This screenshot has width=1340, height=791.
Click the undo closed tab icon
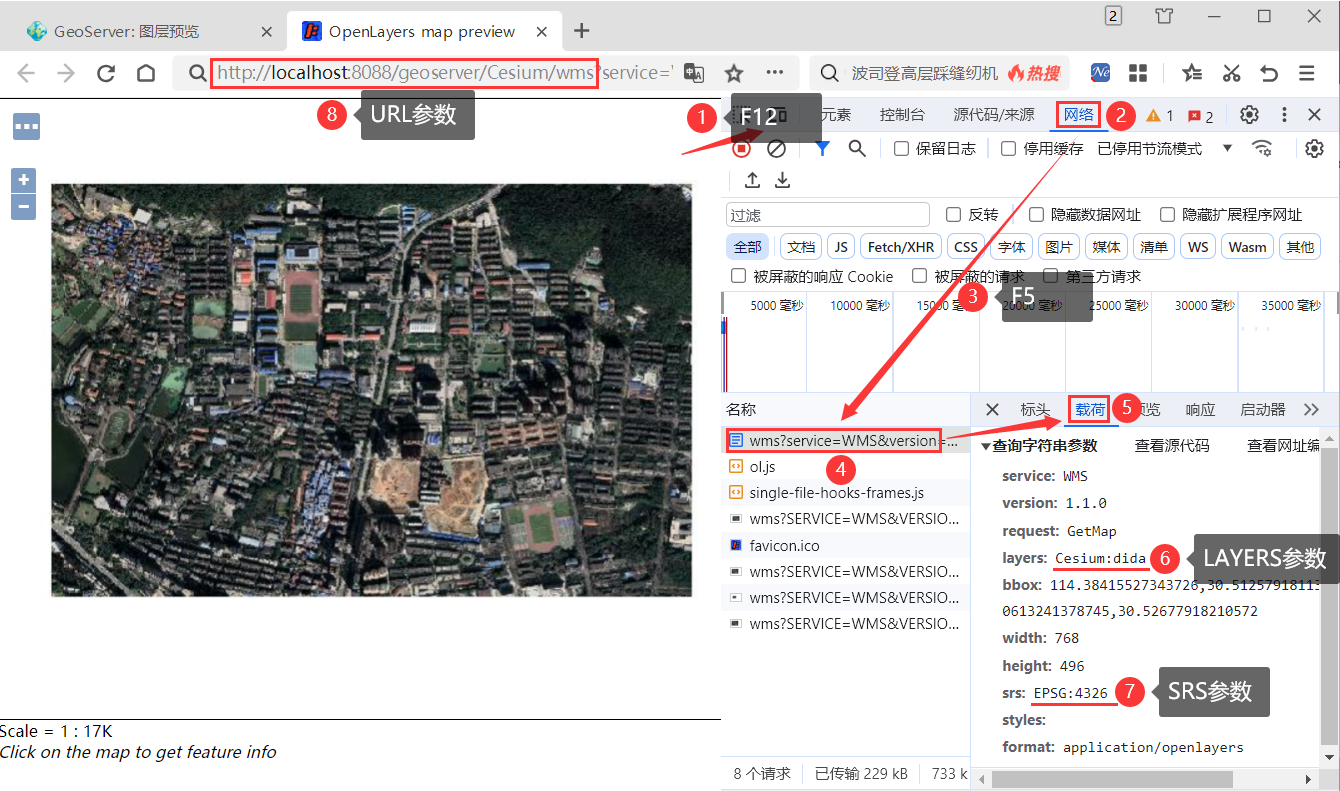(1269, 73)
